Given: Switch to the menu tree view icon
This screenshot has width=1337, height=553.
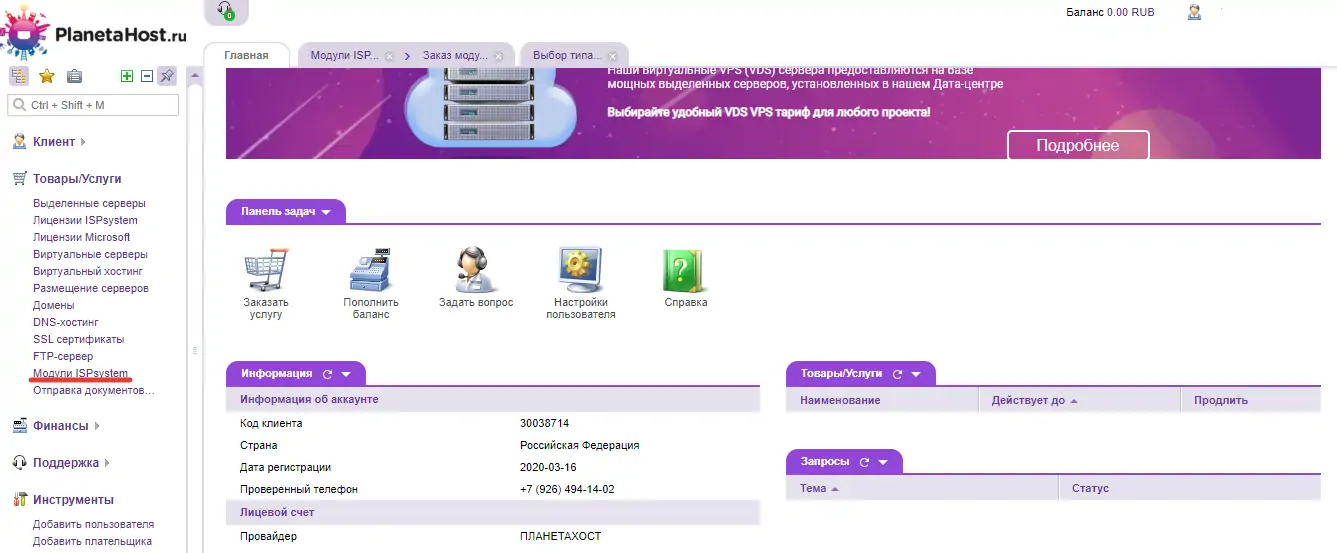Looking at the screenshot, I should (x=19, y=76).
